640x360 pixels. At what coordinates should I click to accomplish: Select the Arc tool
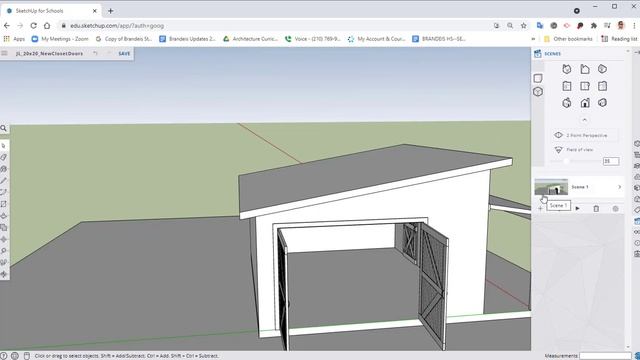4,192
